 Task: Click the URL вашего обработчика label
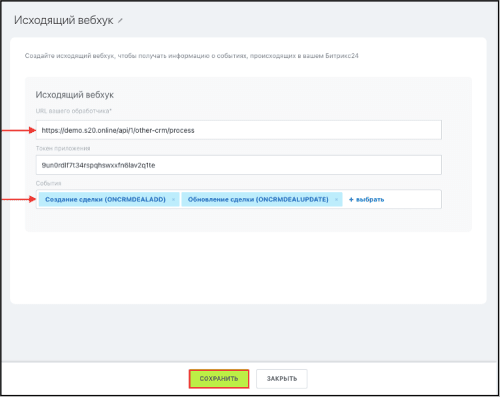coord(74,111)
